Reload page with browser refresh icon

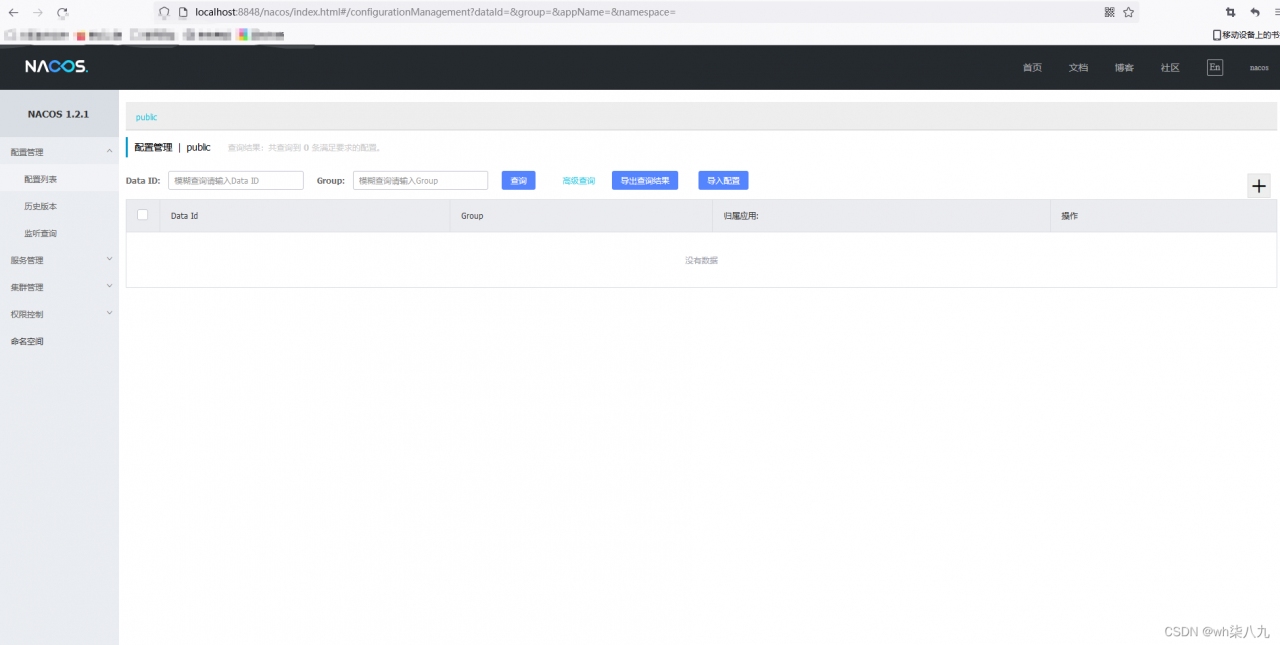pyautogui.click(x=62, y=12)
